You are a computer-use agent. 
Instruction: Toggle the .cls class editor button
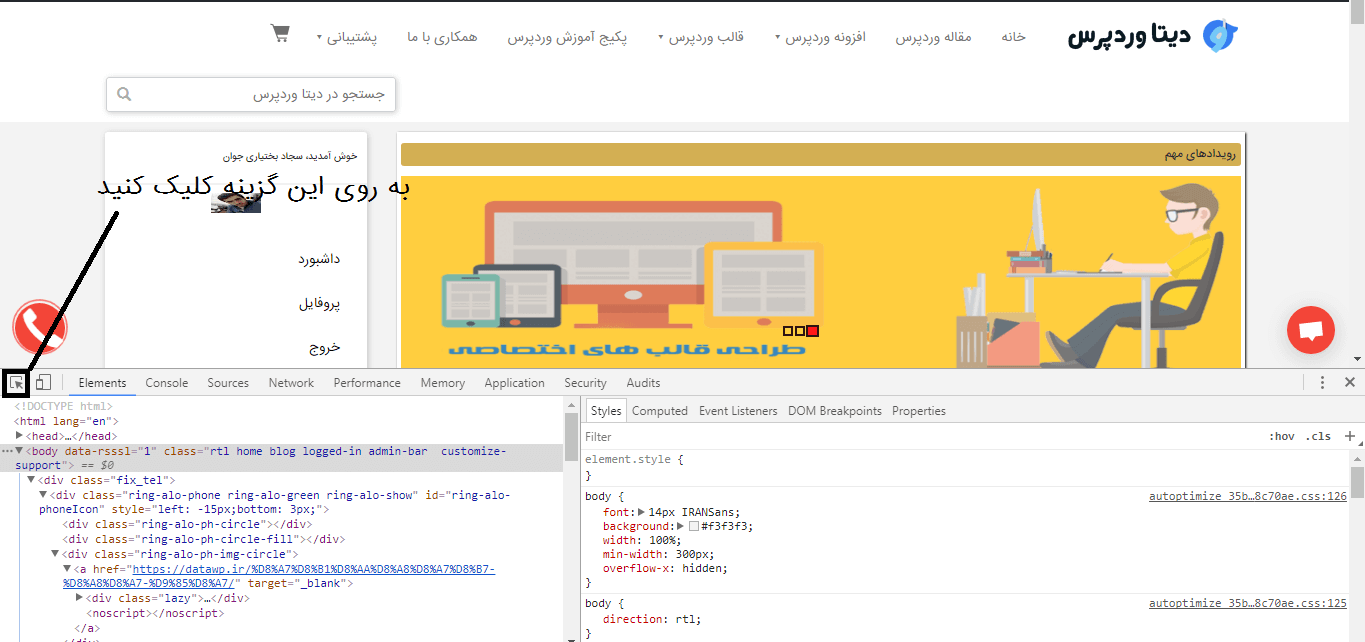[x=1320, y=437]
